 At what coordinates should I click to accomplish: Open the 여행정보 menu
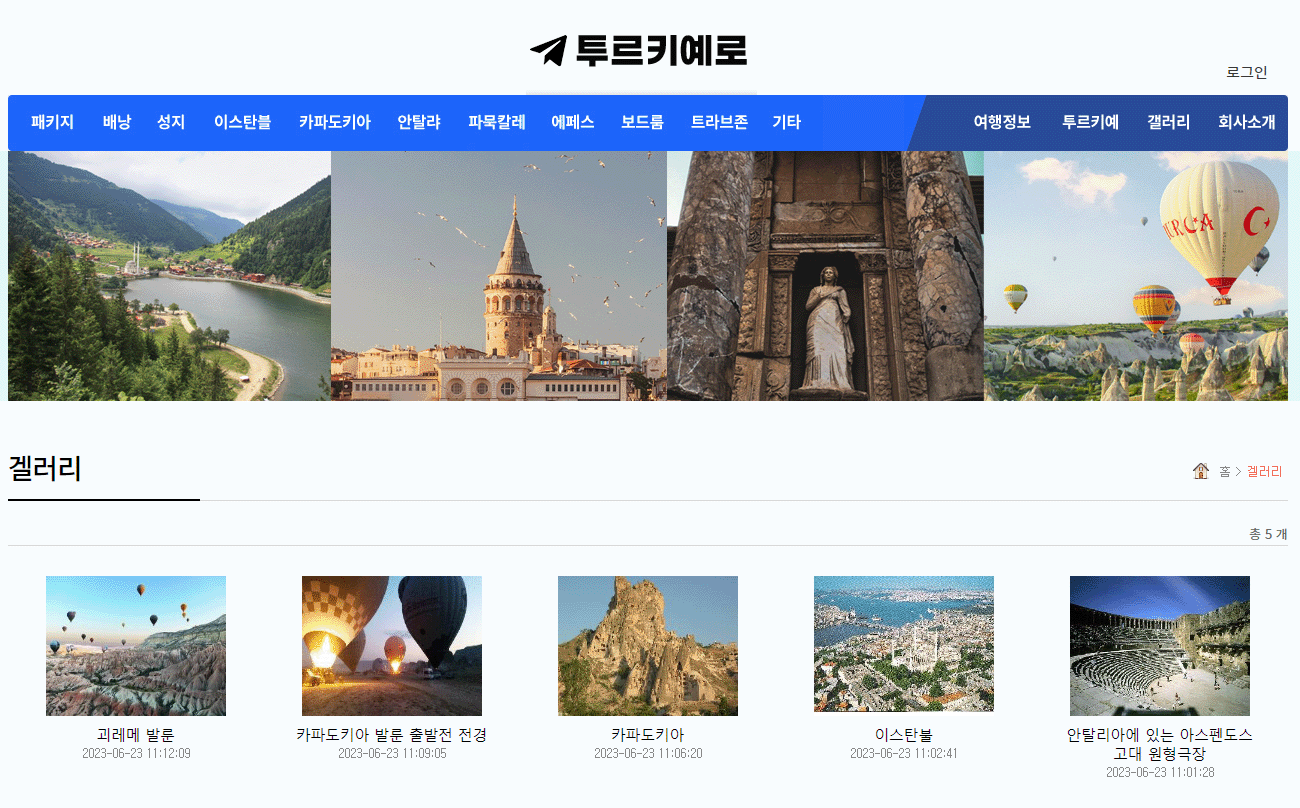pos(1002,123)
